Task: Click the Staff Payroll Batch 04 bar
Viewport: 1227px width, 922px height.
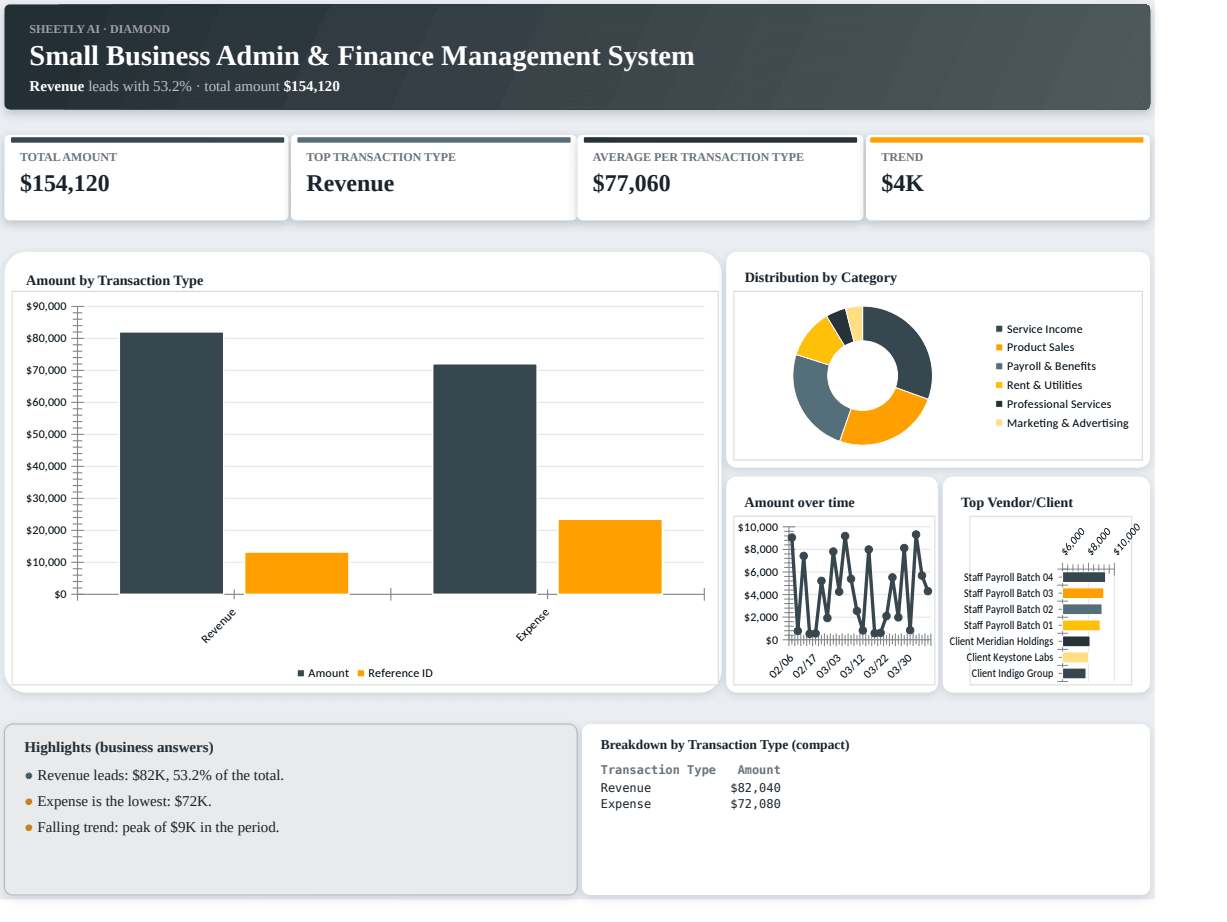Action: coord(1084,577)
